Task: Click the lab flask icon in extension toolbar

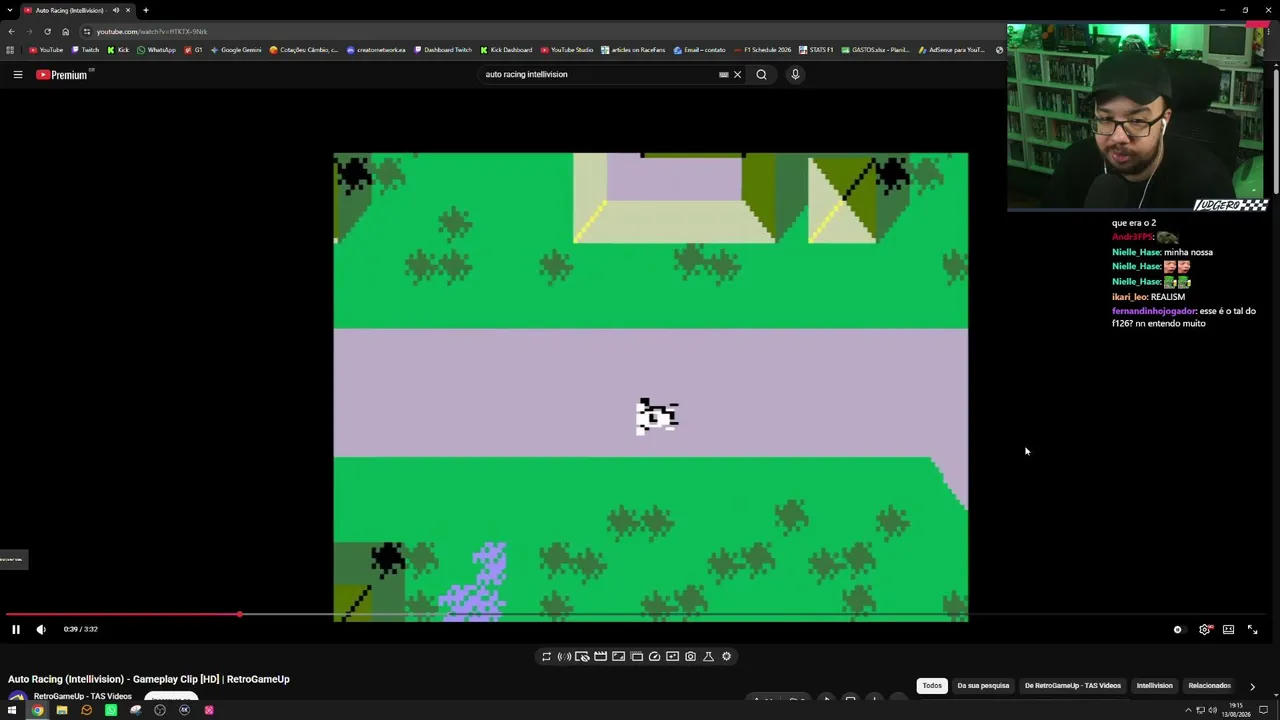Action: coord(708,656)
